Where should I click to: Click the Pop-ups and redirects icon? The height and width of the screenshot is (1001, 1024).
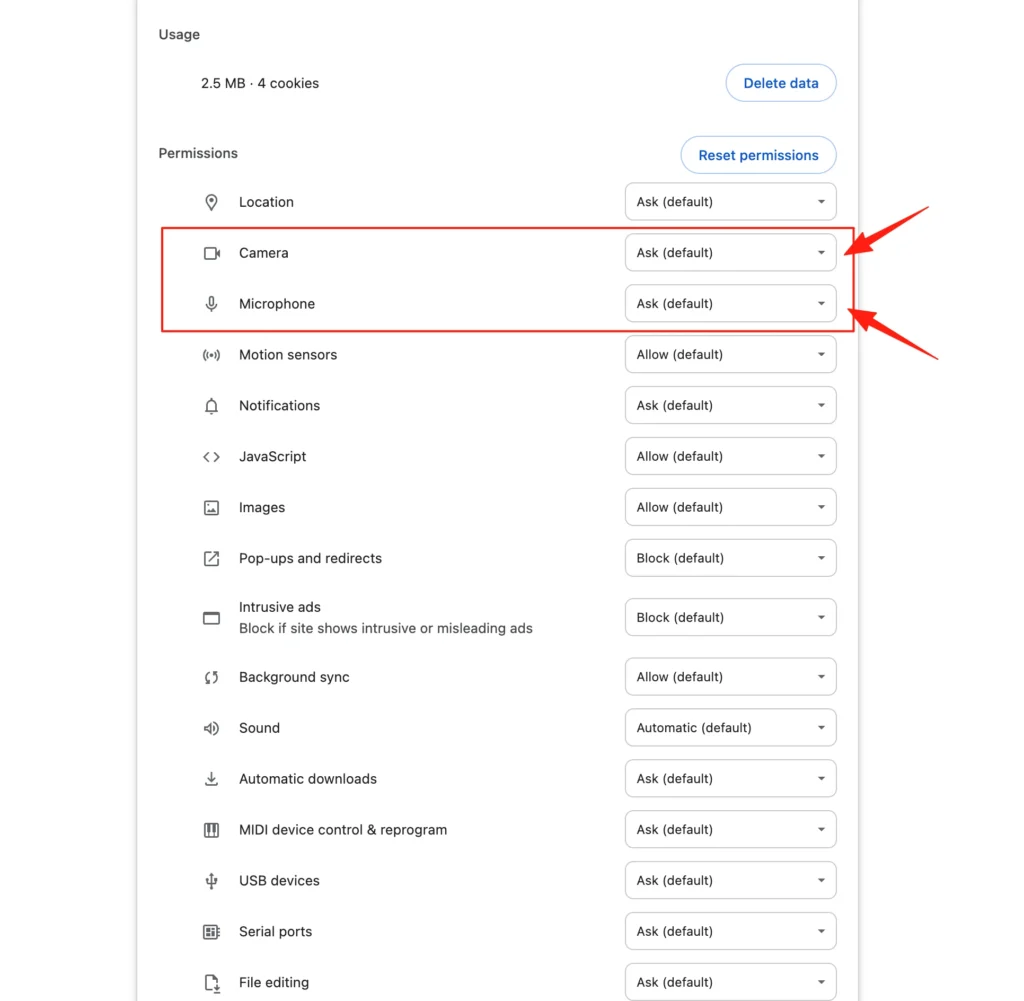[211, 559]
